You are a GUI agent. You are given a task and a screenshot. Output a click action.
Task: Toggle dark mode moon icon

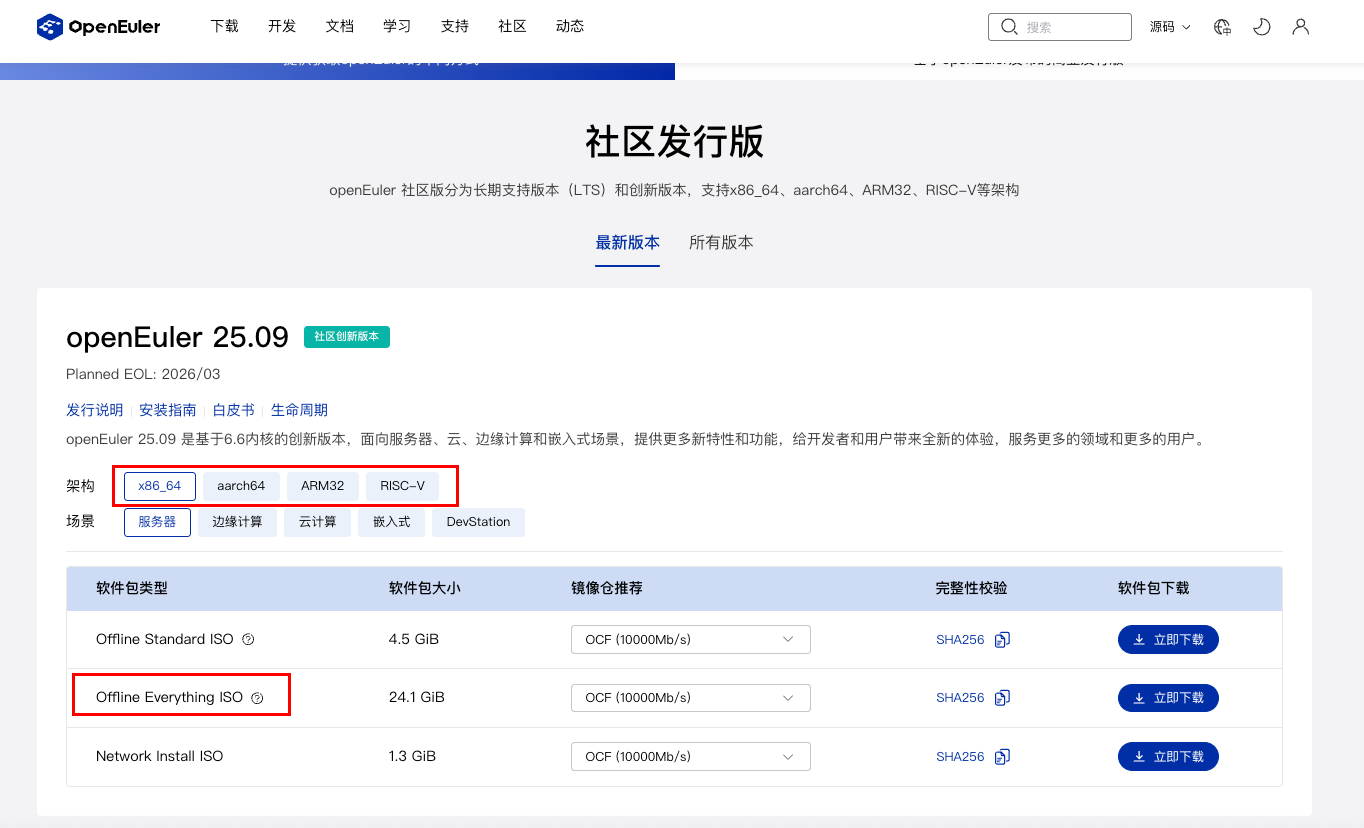coord(1262,27)
